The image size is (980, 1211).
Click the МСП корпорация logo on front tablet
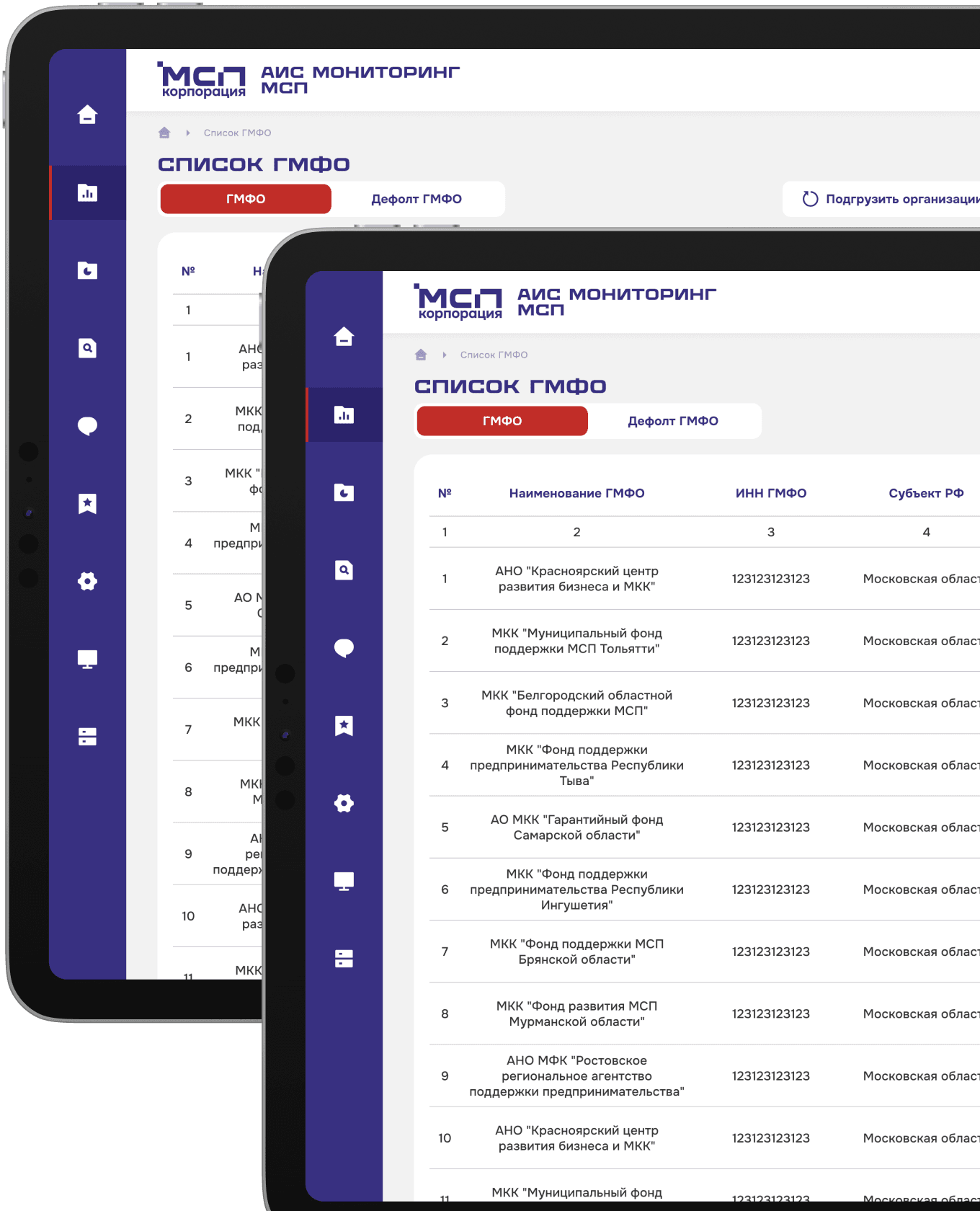coord(458,301)
